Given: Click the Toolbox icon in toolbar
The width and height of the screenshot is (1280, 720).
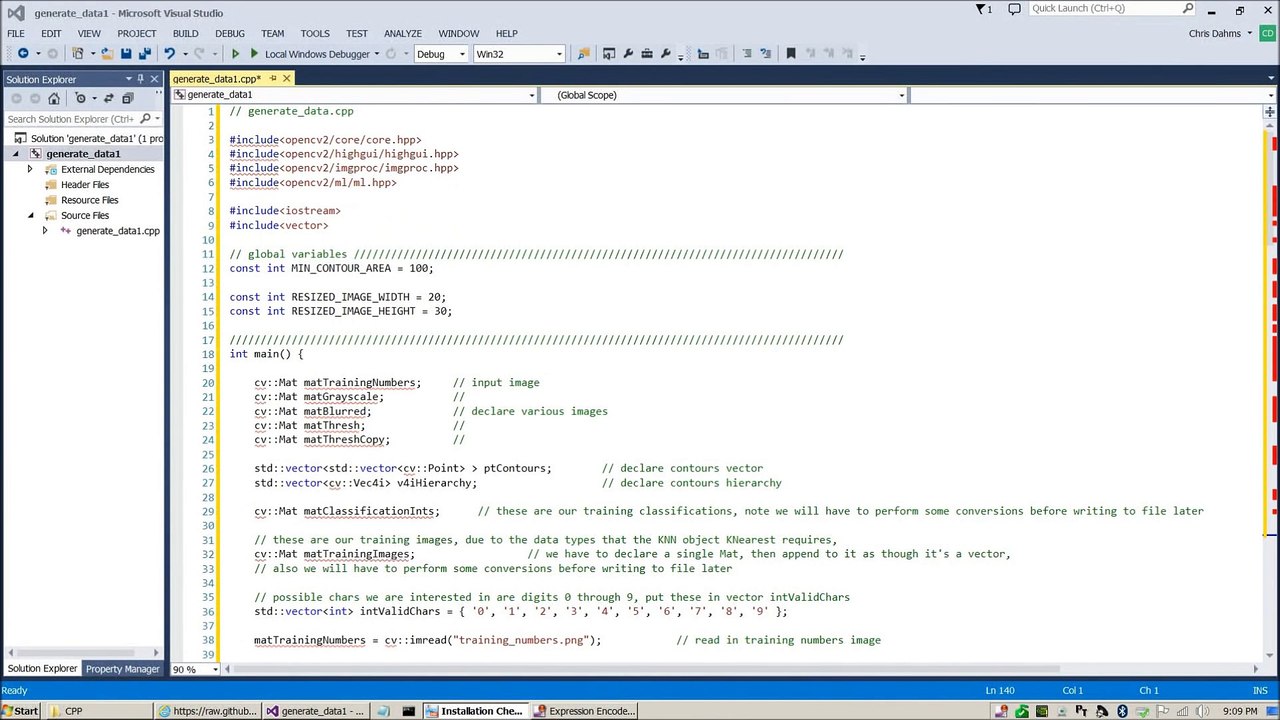Looking at the screenshot, I should coord(647,54).
